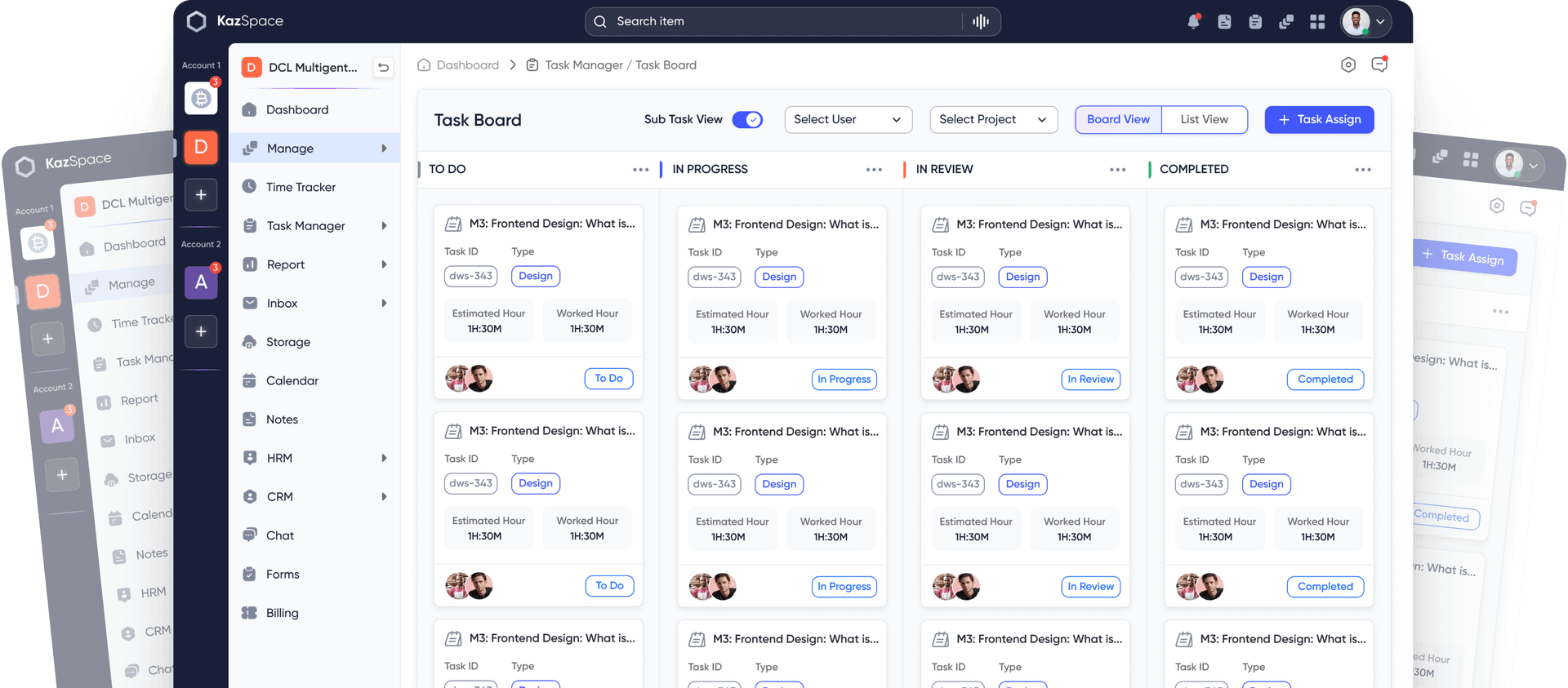Screen dimensions: 1568x688
Task: Click the user avatar in top bar
Action: 1356,21
